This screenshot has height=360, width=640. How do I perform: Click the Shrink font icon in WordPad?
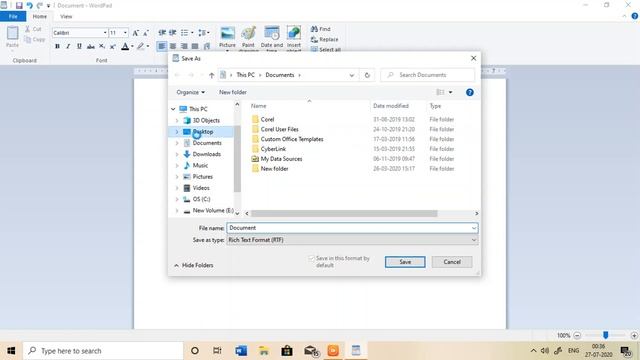[x=146, y=33]
